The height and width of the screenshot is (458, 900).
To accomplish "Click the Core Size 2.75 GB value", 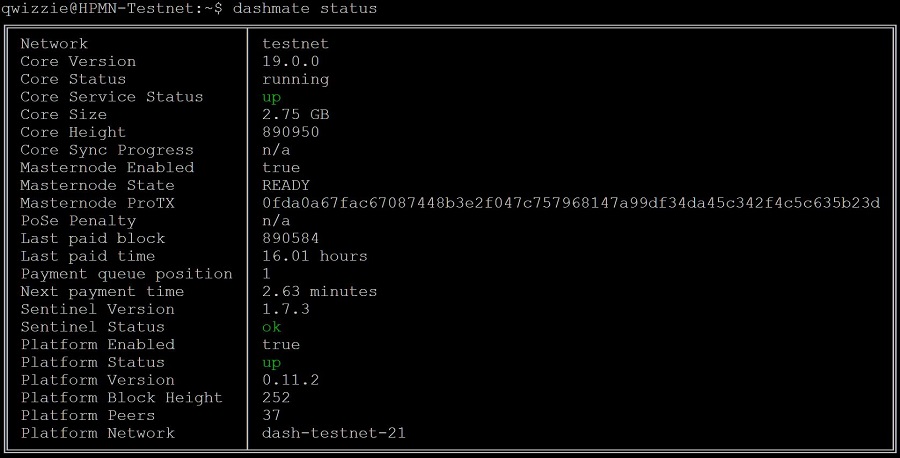I will [296, 114].
